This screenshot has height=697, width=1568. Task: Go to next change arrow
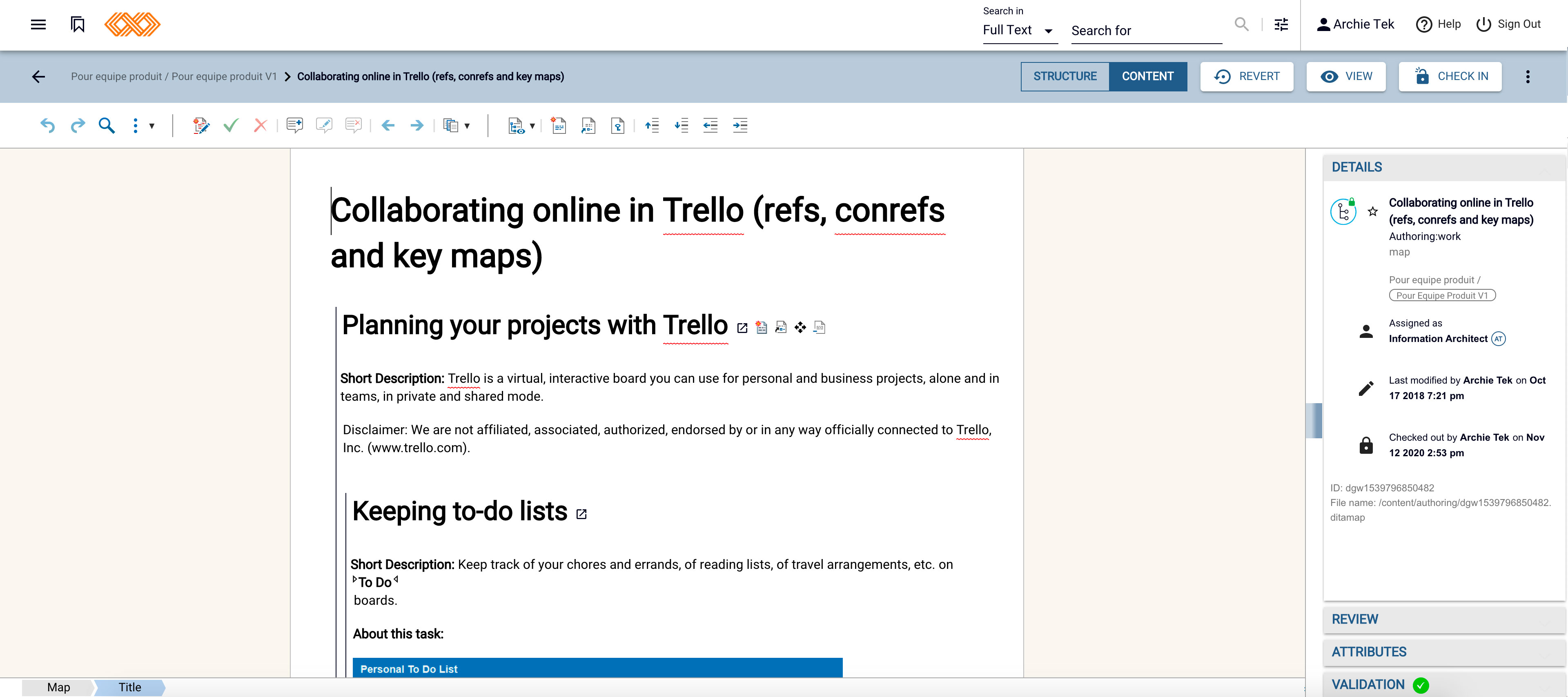point(417,126)
